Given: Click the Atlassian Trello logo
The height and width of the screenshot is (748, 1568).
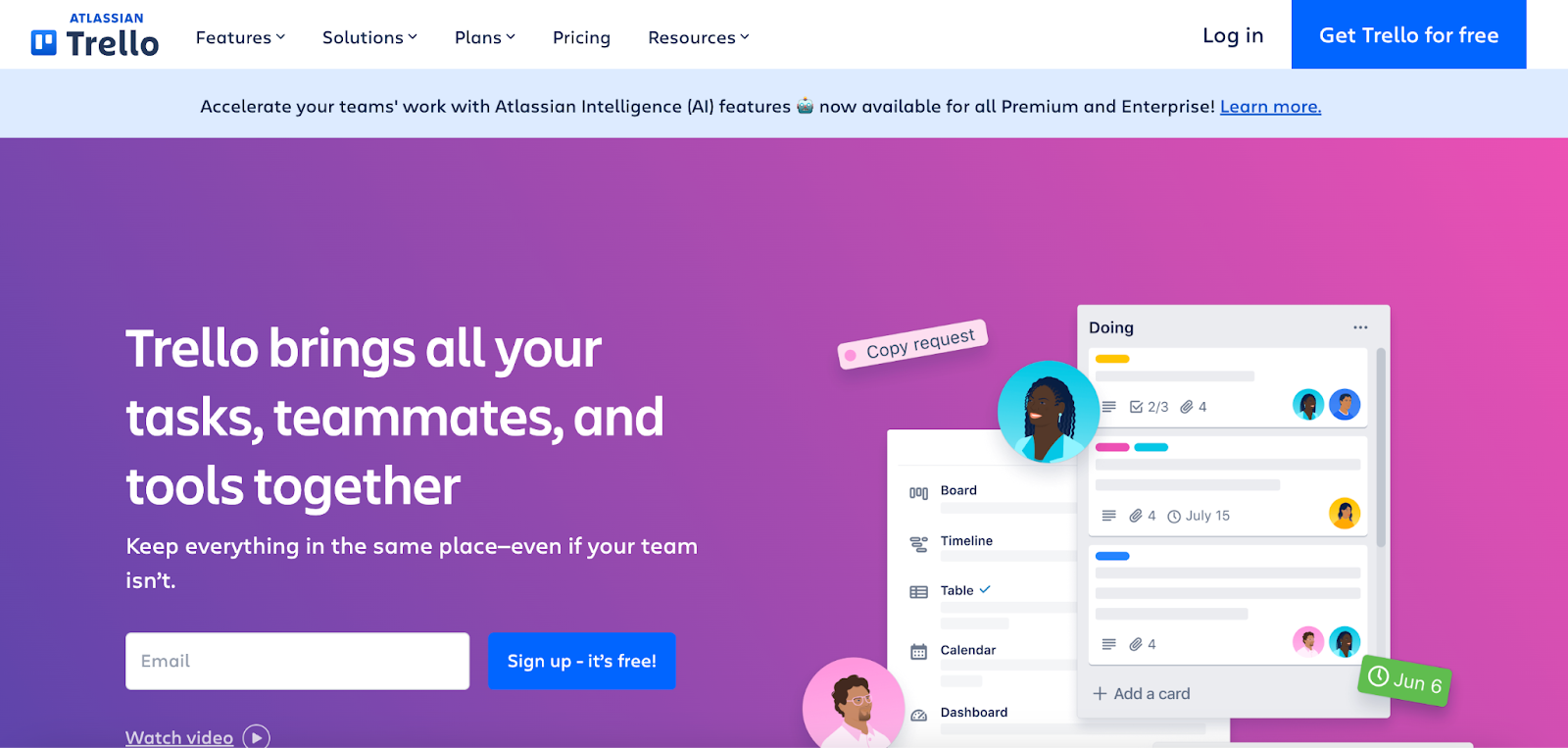Looking at the screenshot, I should 95,35.
